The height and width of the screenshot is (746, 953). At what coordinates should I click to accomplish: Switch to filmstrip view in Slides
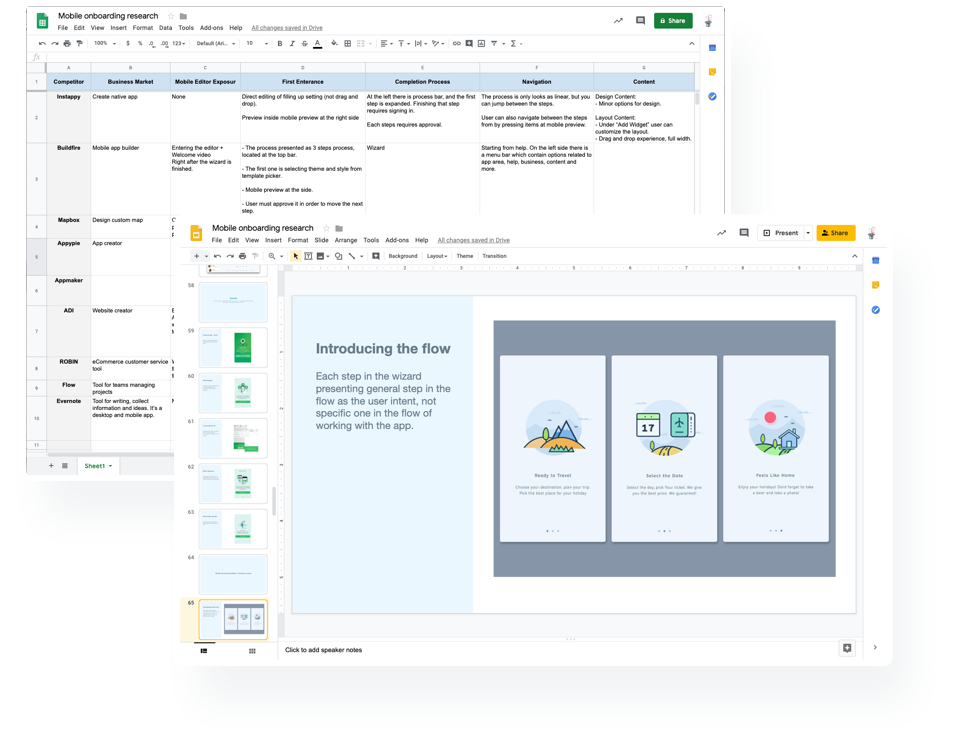tap(204, 651)
